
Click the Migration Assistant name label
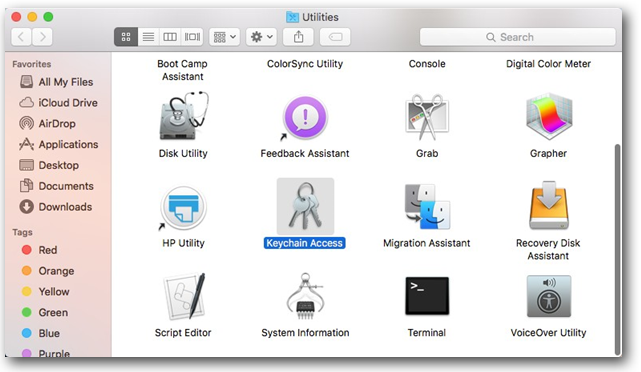(x=427, y=243)
